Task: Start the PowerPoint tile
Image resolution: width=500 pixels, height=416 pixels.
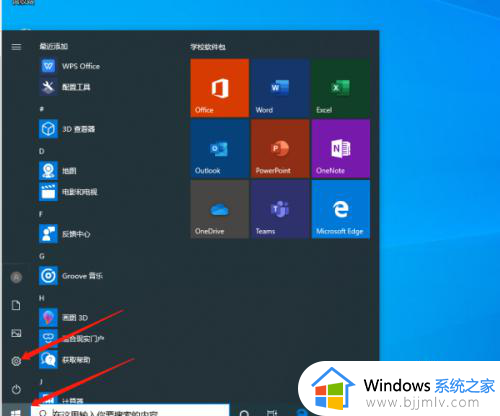Action: point(280,149)
